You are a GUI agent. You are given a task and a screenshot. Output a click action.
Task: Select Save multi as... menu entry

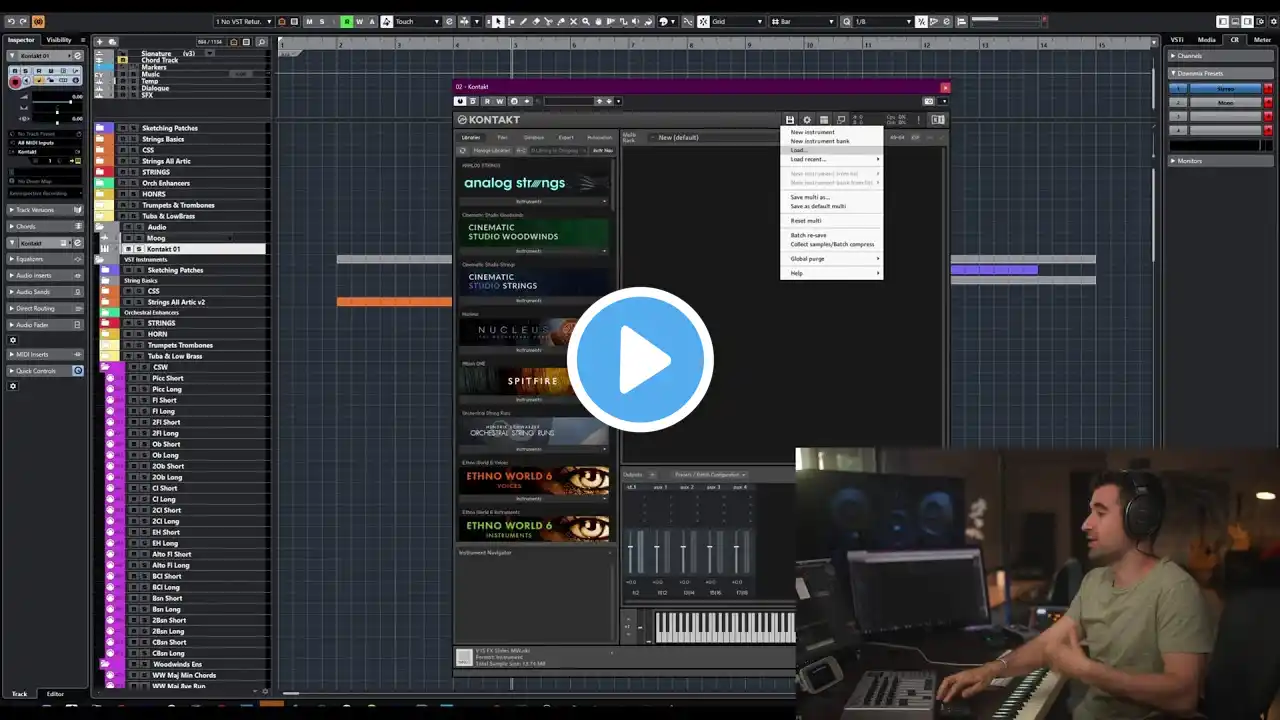(810, 197)
